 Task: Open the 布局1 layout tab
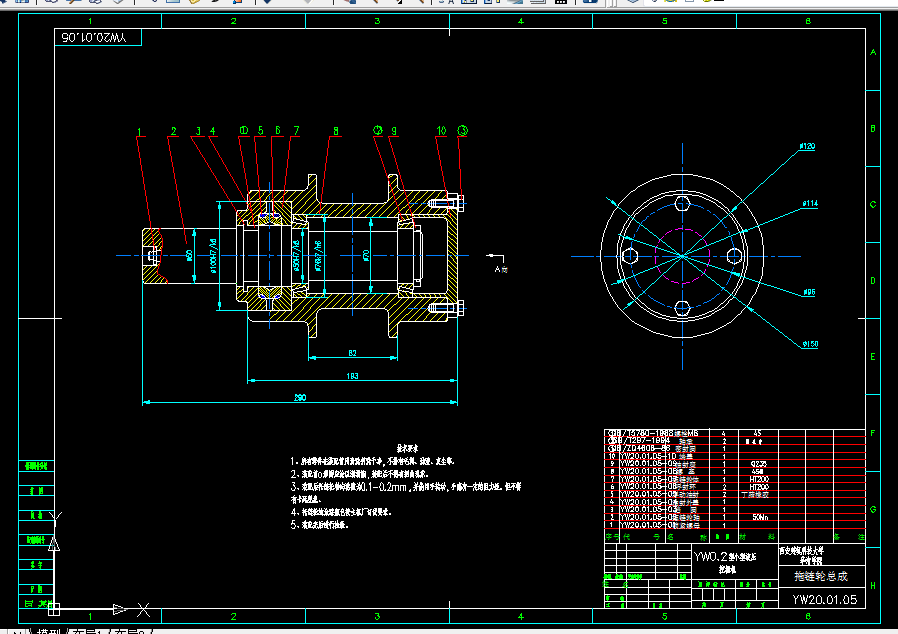click(86, 631)
